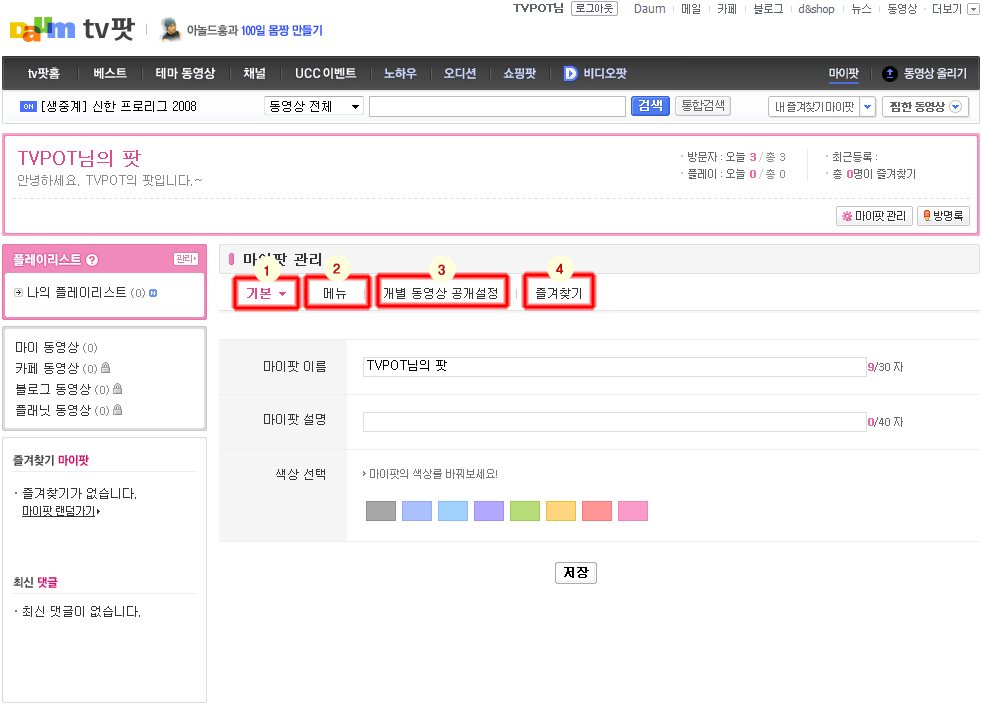
Task: Click the 통합검색 button
Action: point(703,106)
